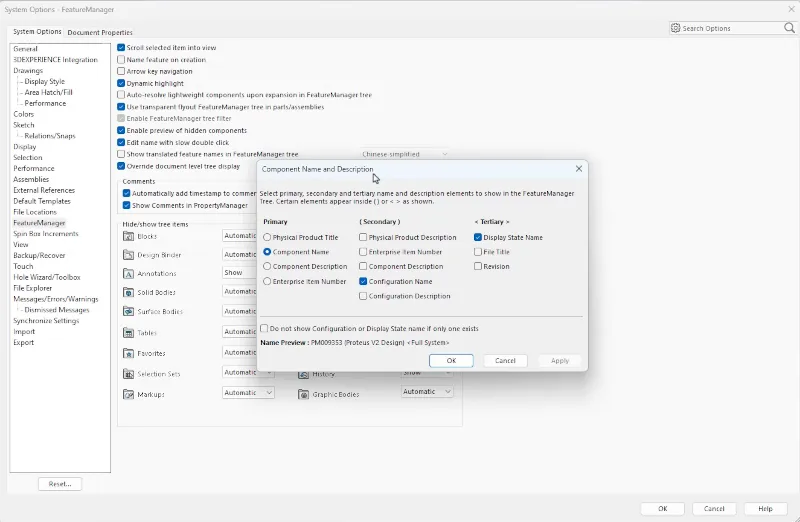The height and width of the screenshot is (522, 800).
Task: Click the Surface Bodies folder icon
Action: click(x=128, y=311)
